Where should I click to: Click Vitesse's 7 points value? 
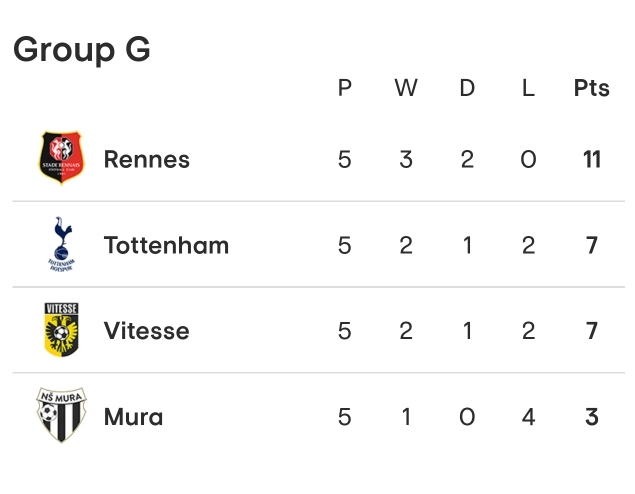591,331
